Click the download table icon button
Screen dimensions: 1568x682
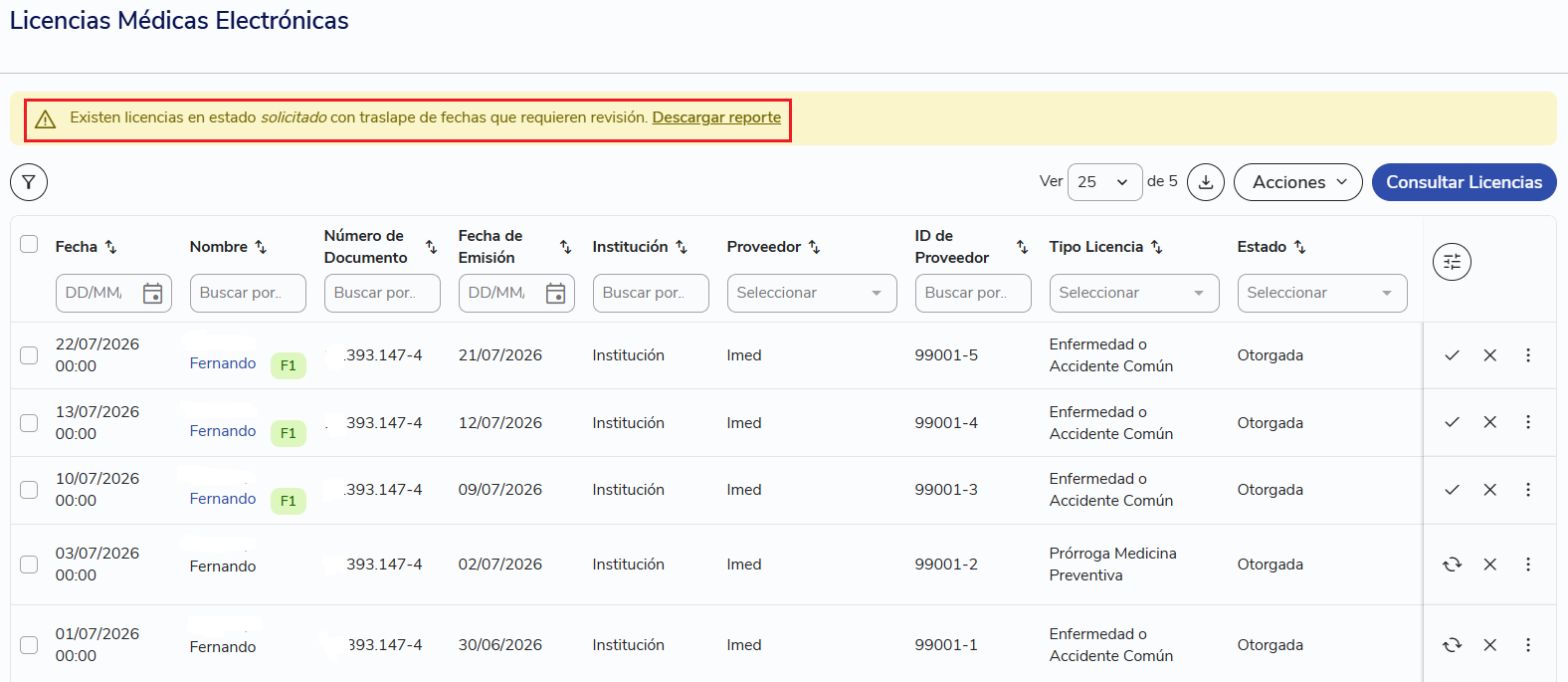[x=1206, y=182]
